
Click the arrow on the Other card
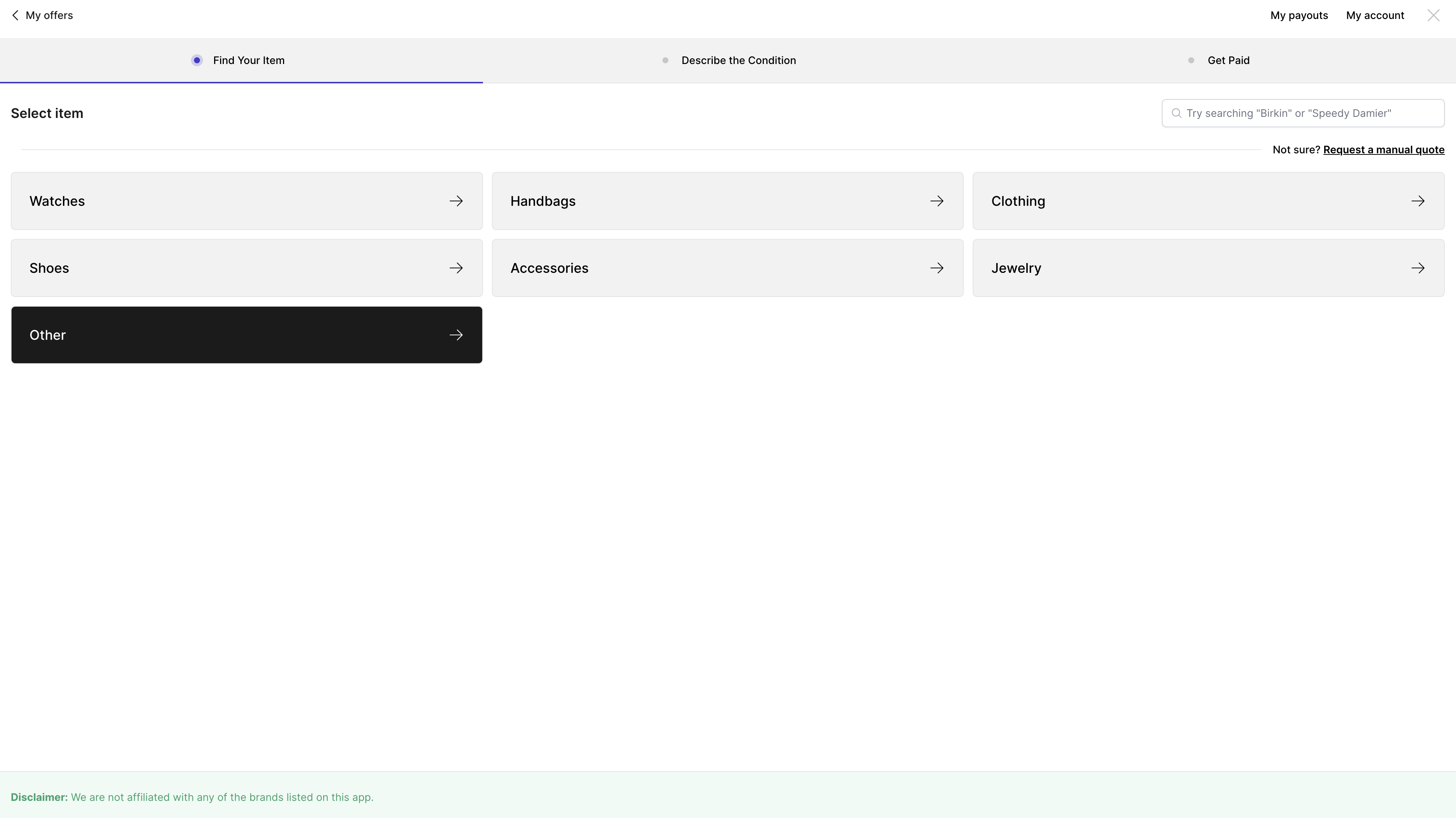pyautogui.click(x=456, y=335)
